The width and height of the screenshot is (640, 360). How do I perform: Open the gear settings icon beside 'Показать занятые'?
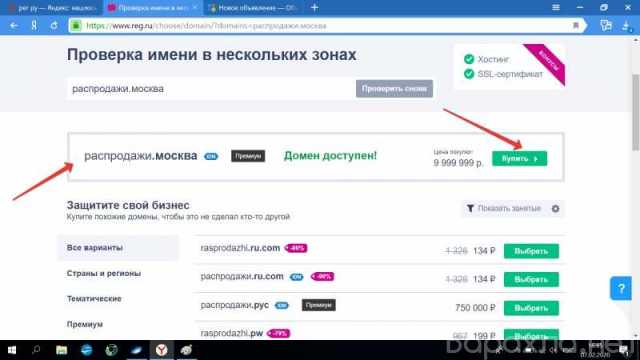[555, 209]
